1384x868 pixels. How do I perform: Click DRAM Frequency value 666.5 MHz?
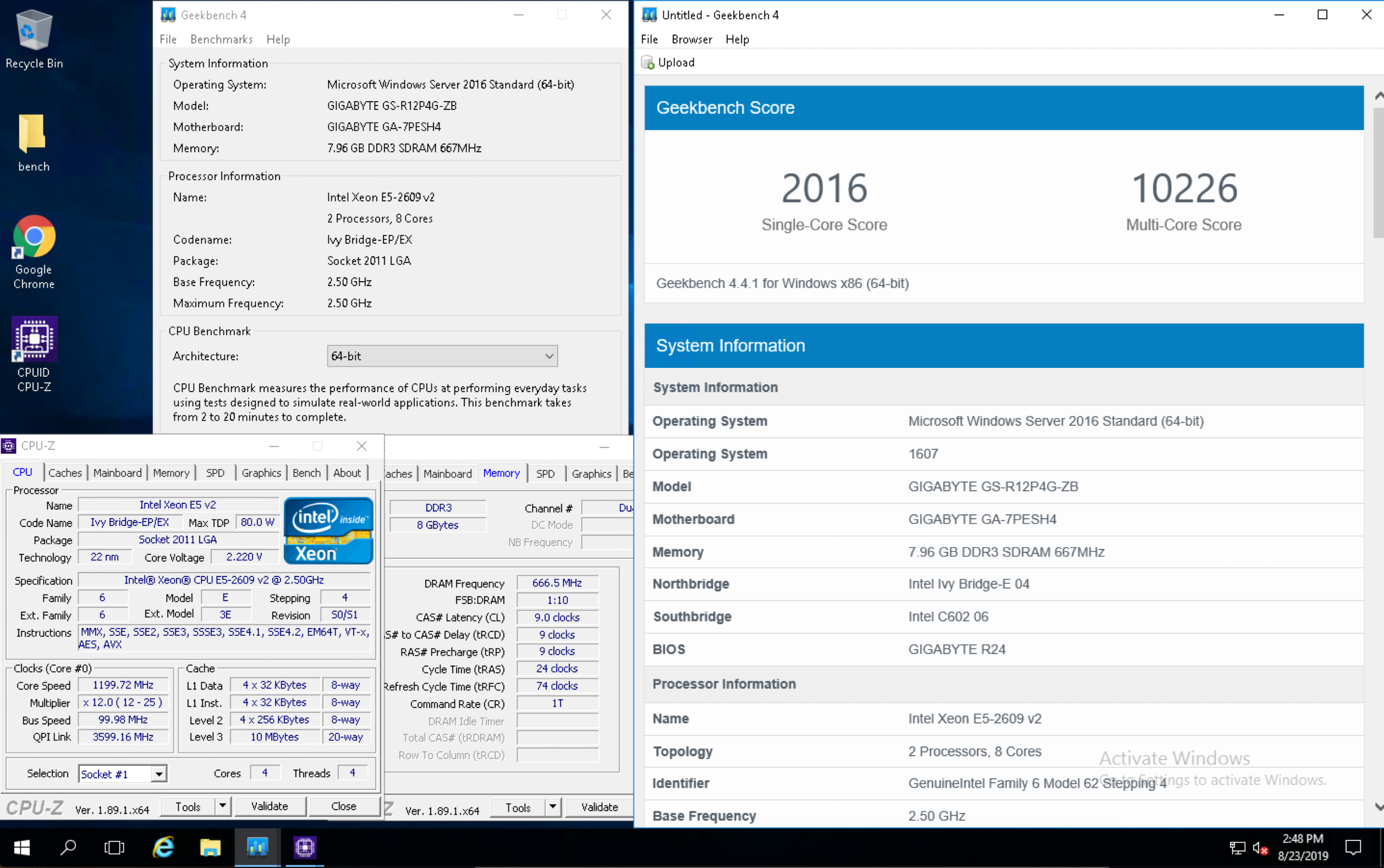(557, 583)
